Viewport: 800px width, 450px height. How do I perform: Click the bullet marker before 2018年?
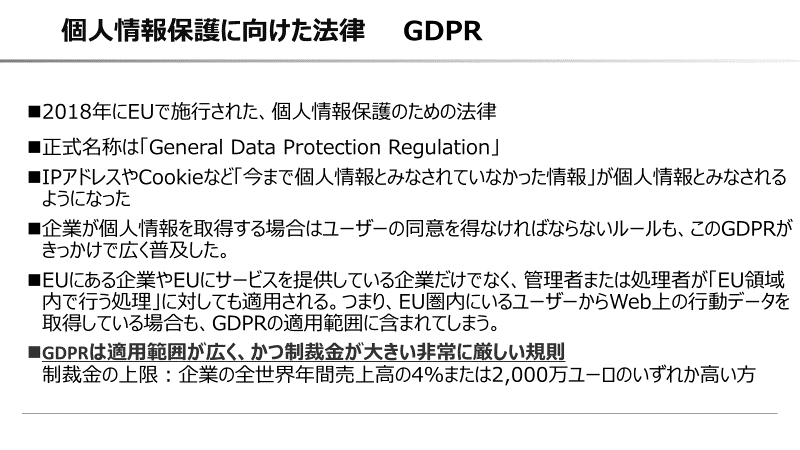point(34,110)
